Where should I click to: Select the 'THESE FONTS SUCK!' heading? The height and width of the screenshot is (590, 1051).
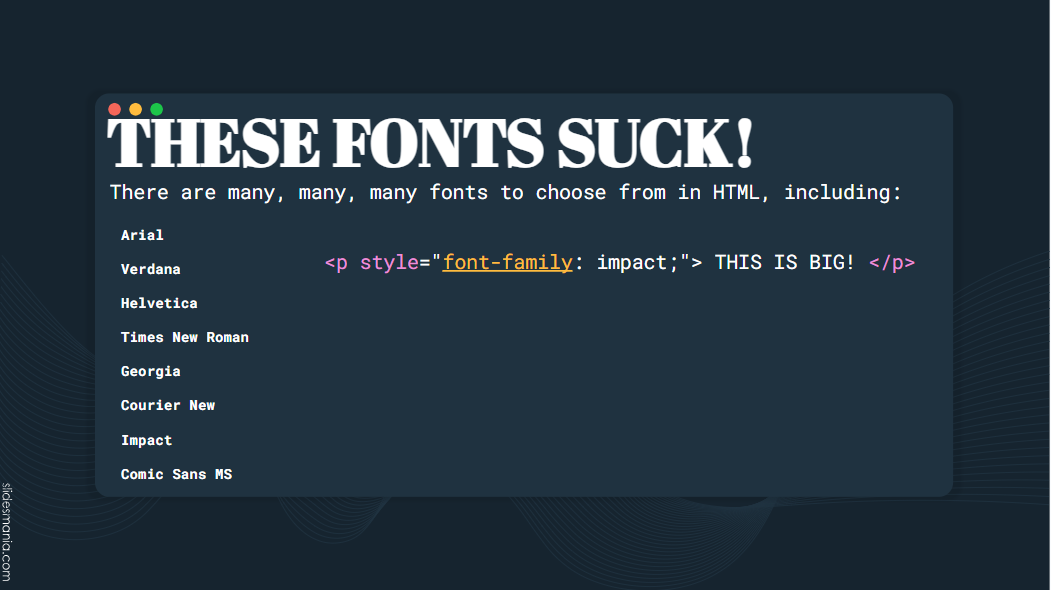(x=429, y=145)
